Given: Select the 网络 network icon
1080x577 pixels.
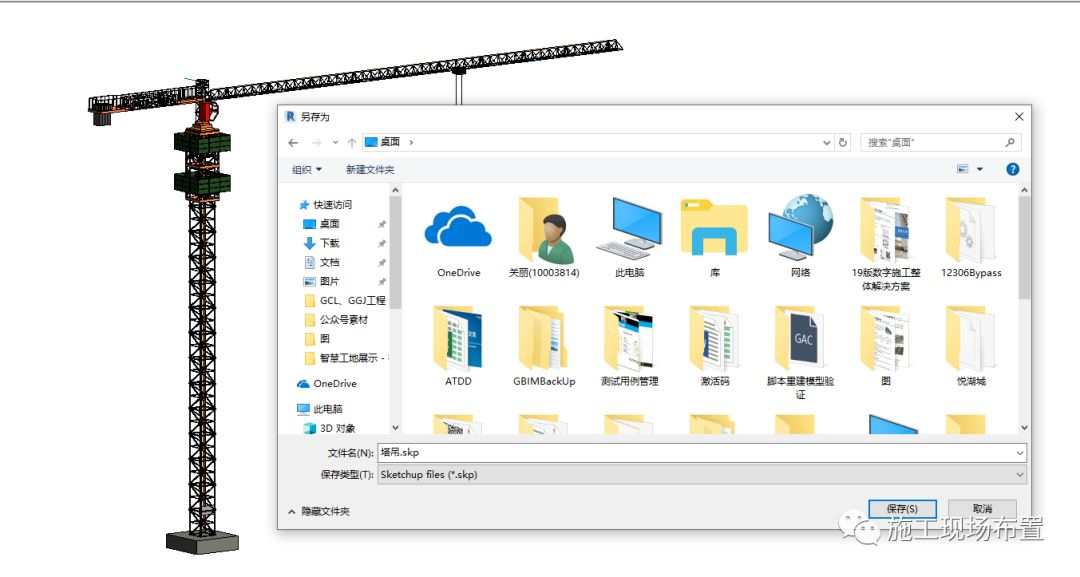Looking at the screenshot, I should click(x=800, y=238).
